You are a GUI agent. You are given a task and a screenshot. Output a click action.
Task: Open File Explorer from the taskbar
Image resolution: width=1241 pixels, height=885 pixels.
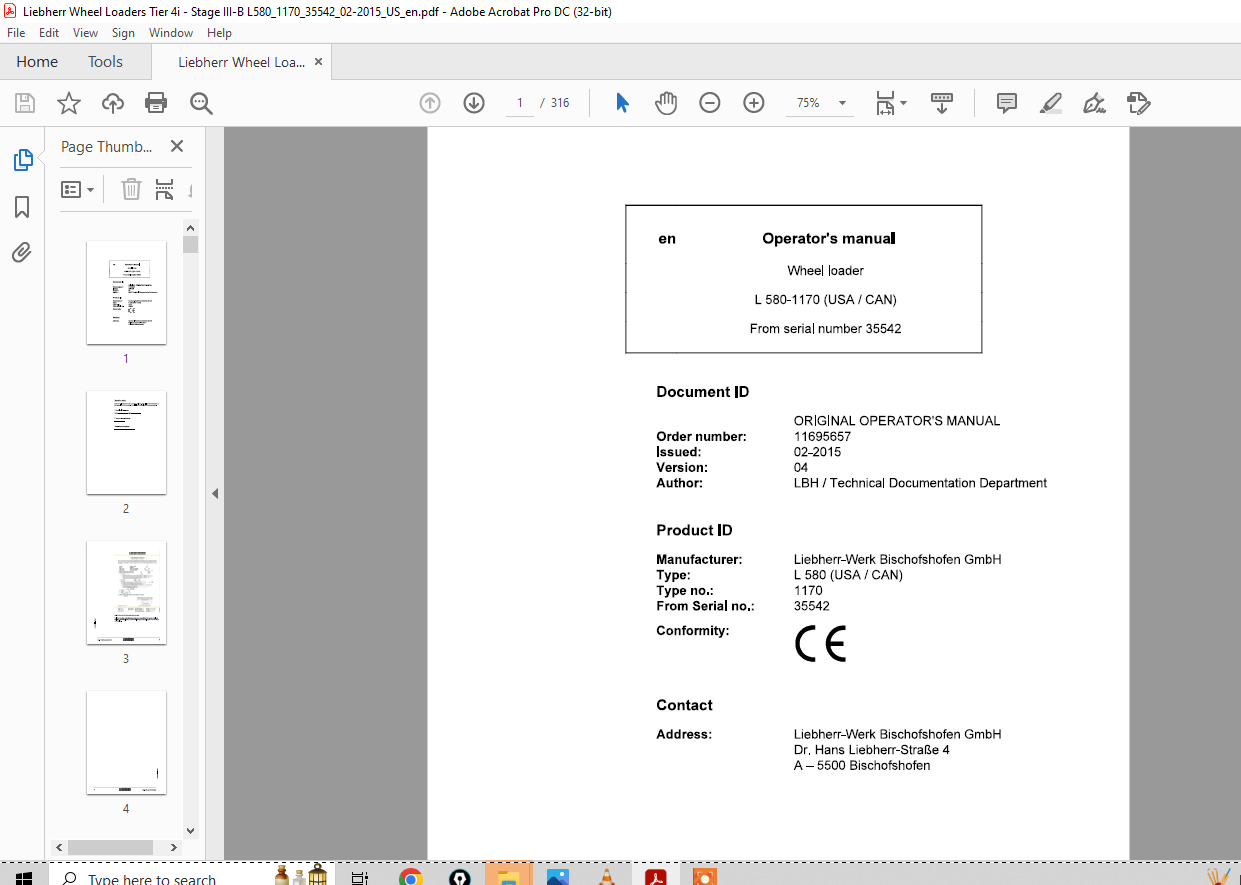click(x=508, y=877)
